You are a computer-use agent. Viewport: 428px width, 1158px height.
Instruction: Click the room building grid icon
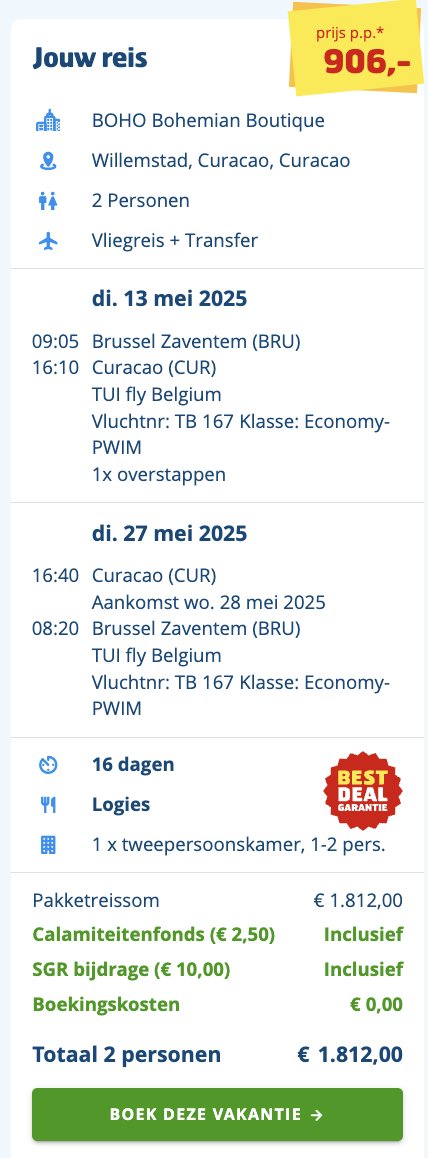click(48, 844)
